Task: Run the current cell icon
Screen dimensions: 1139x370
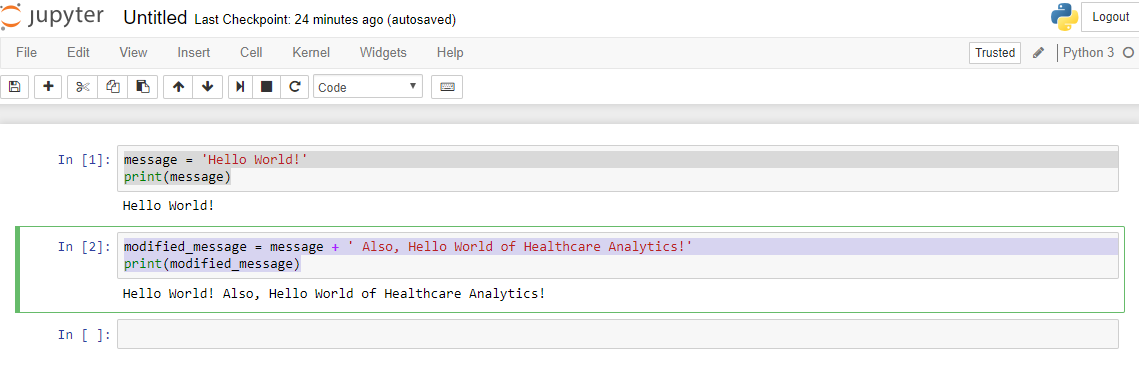Action: [240, 87]
